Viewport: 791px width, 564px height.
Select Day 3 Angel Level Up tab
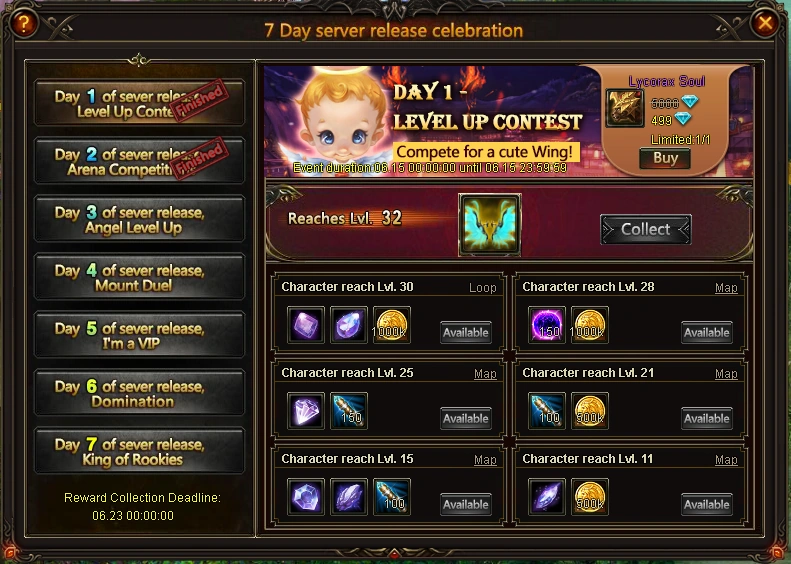tap(139, 219)
